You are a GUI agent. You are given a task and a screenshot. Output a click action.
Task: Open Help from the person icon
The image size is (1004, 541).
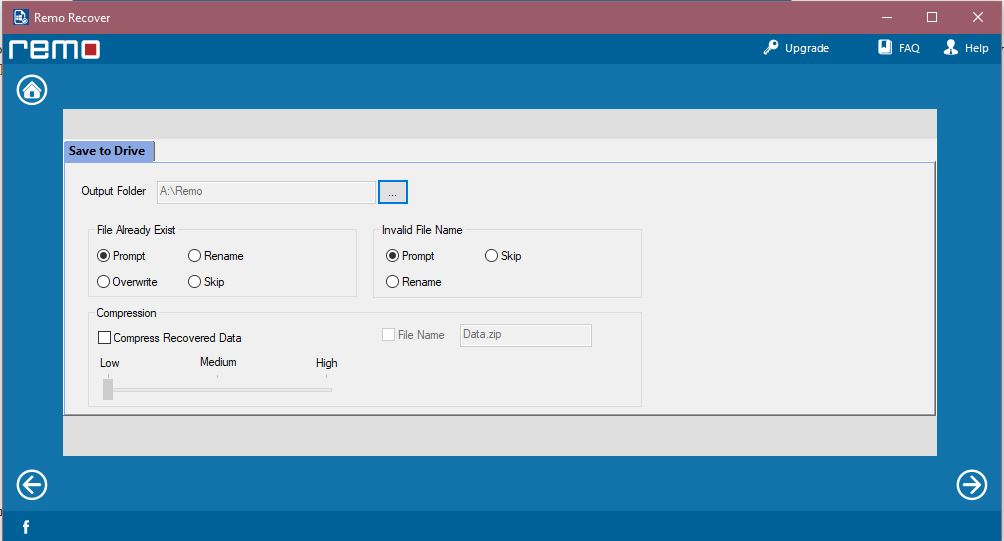pyautogui.click(x=951, y=48)
